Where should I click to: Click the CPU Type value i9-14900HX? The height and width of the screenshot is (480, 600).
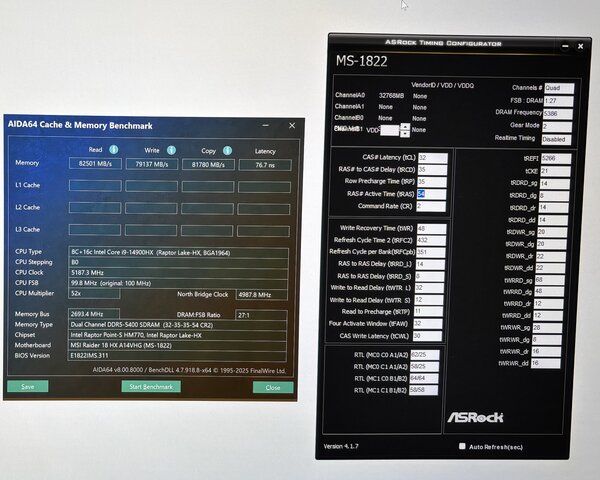tap(178, 253)
